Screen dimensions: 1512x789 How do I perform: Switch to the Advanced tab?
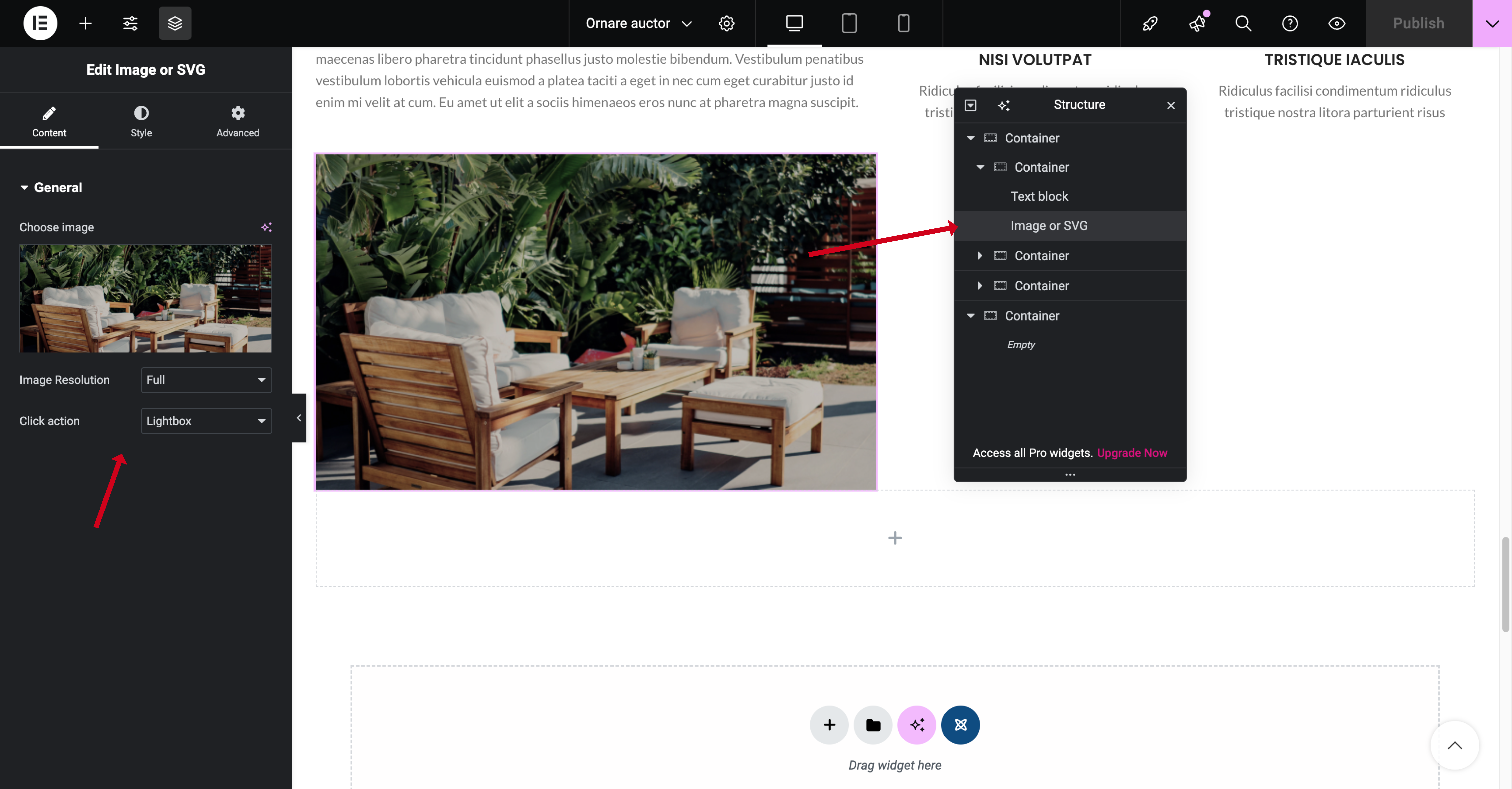[x=238, y=122]
